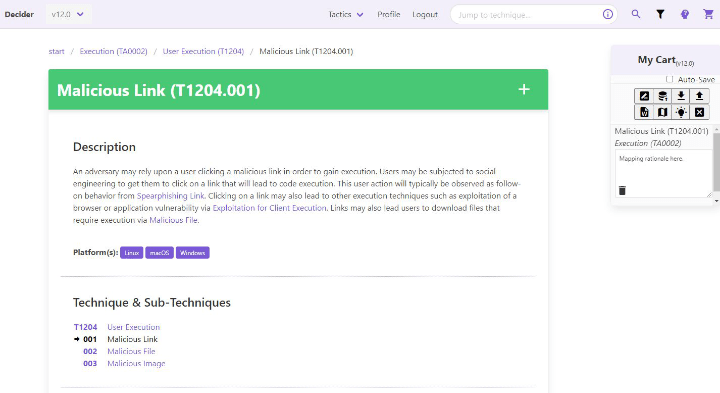Click the Linux platform tag

pyautogui.click(x=132, y=253)
